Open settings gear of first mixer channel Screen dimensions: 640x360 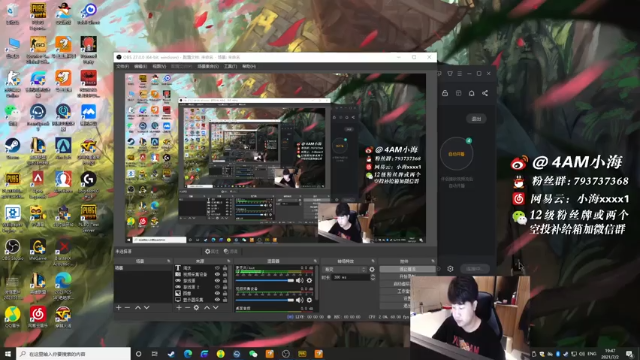[309, 280]
